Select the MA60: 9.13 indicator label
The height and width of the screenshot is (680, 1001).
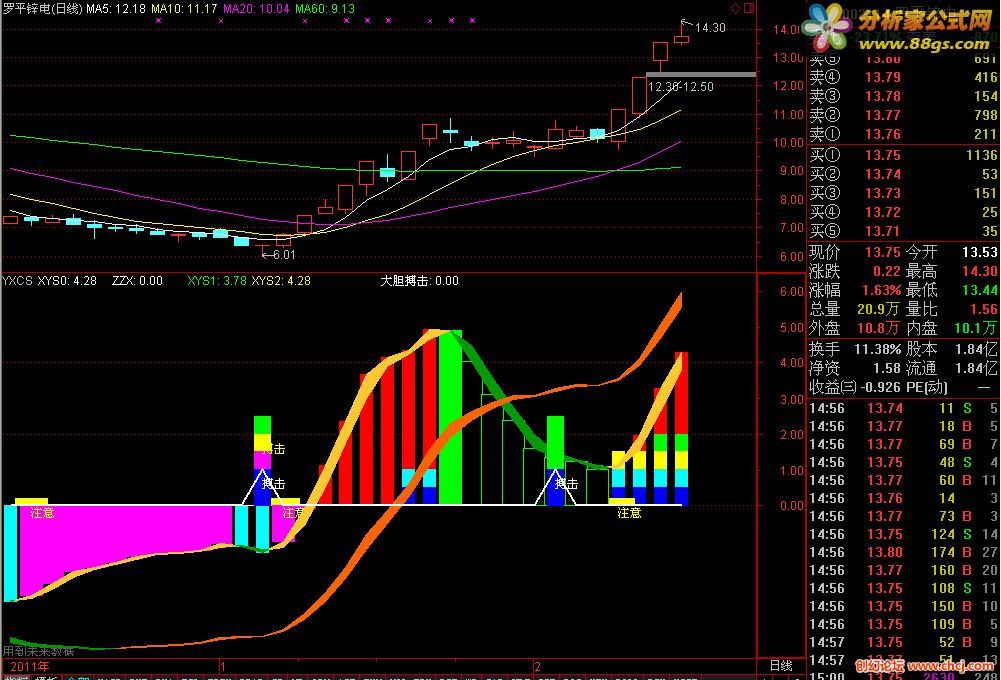(x=325, y=8)
